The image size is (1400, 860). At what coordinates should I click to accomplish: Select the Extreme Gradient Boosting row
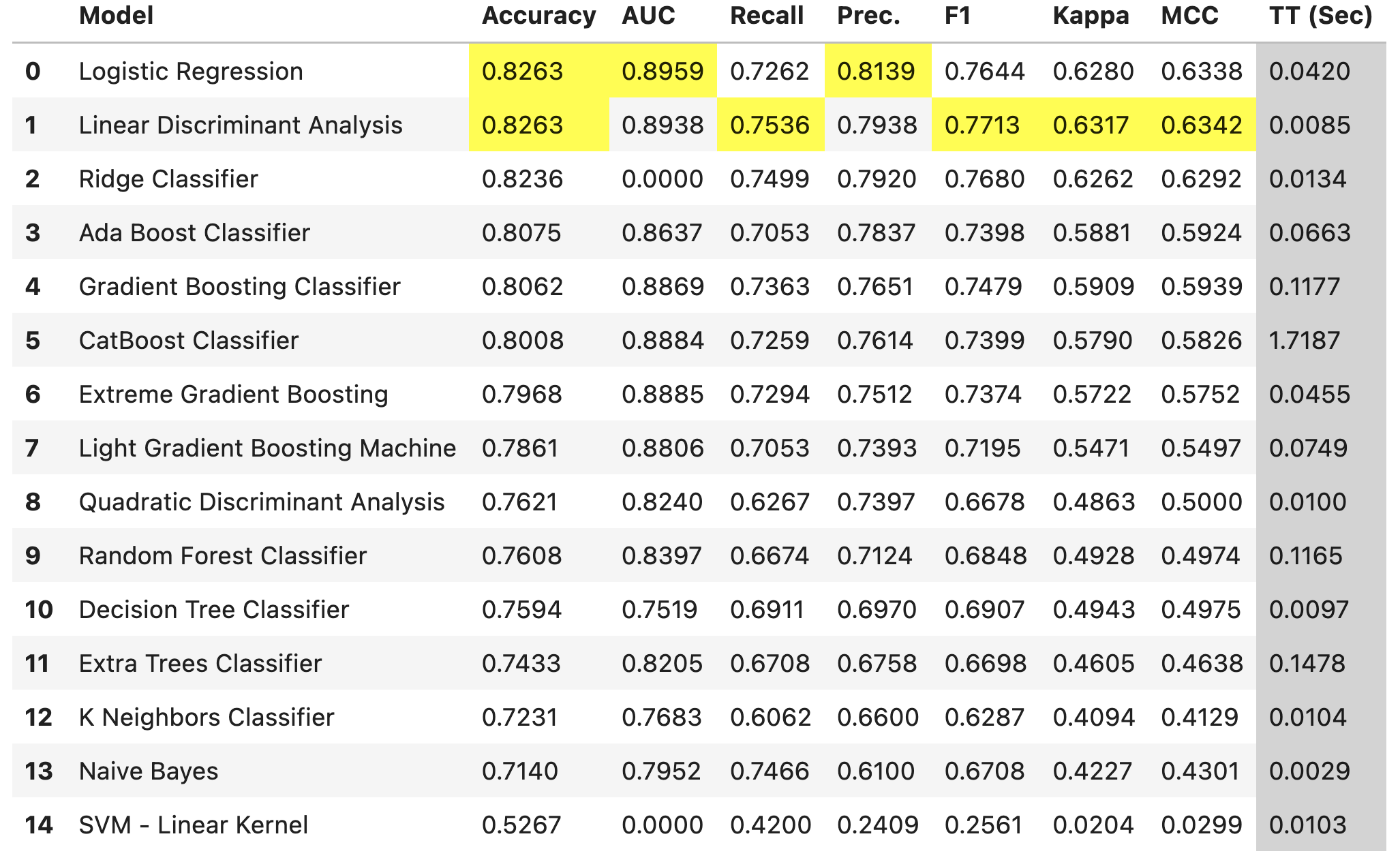tap(233, 395)
